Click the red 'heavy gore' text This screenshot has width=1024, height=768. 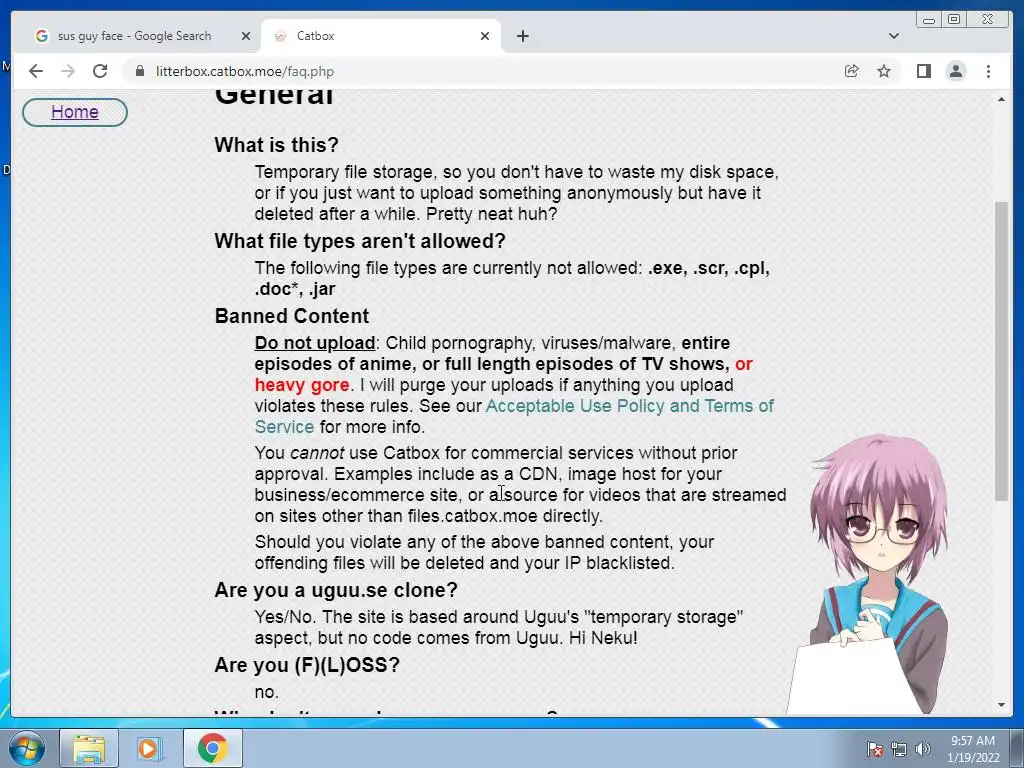tap(302, 385)
